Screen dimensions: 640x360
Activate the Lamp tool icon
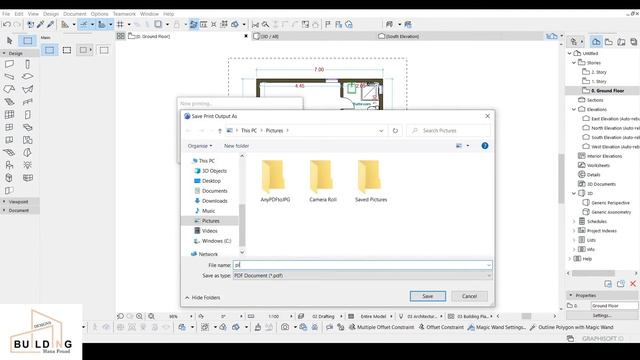click(27, 165)
